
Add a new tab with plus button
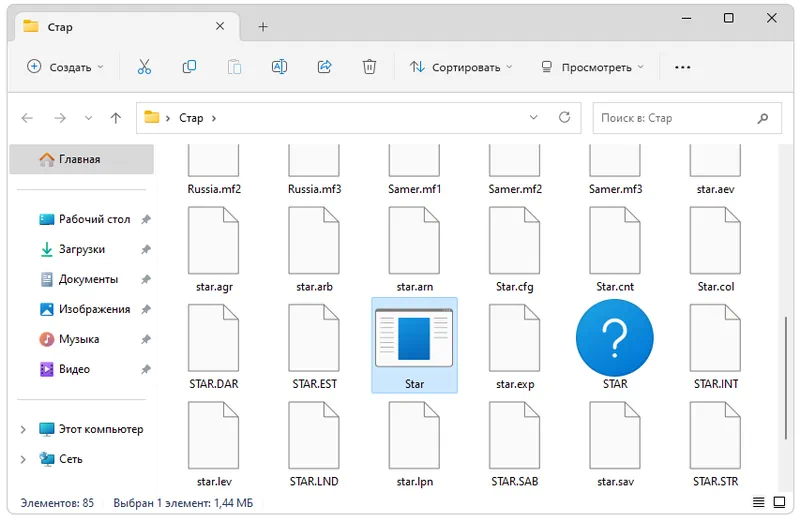click(263, 27)
